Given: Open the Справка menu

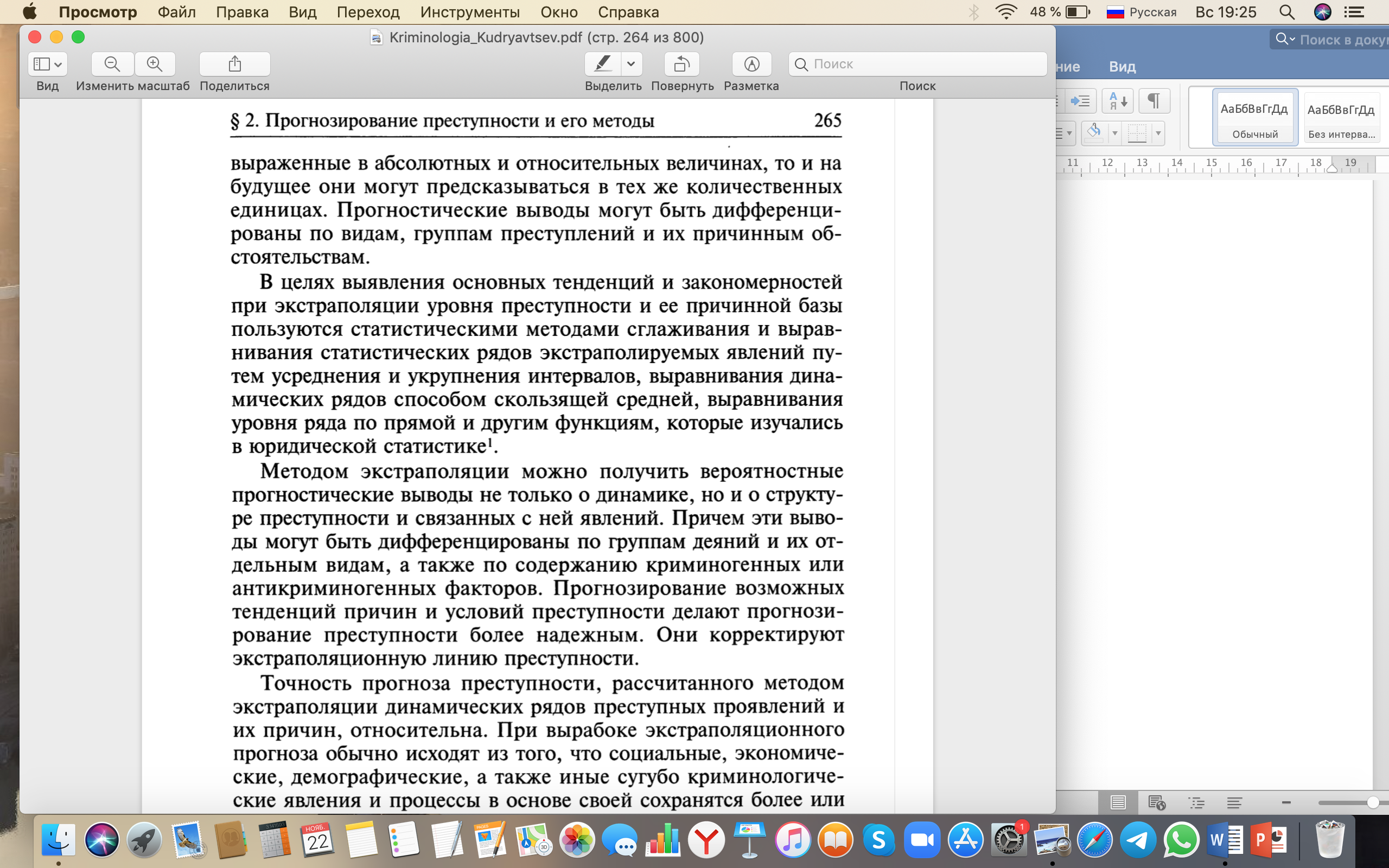Looking at the screenshot, I should coord(628,12).
